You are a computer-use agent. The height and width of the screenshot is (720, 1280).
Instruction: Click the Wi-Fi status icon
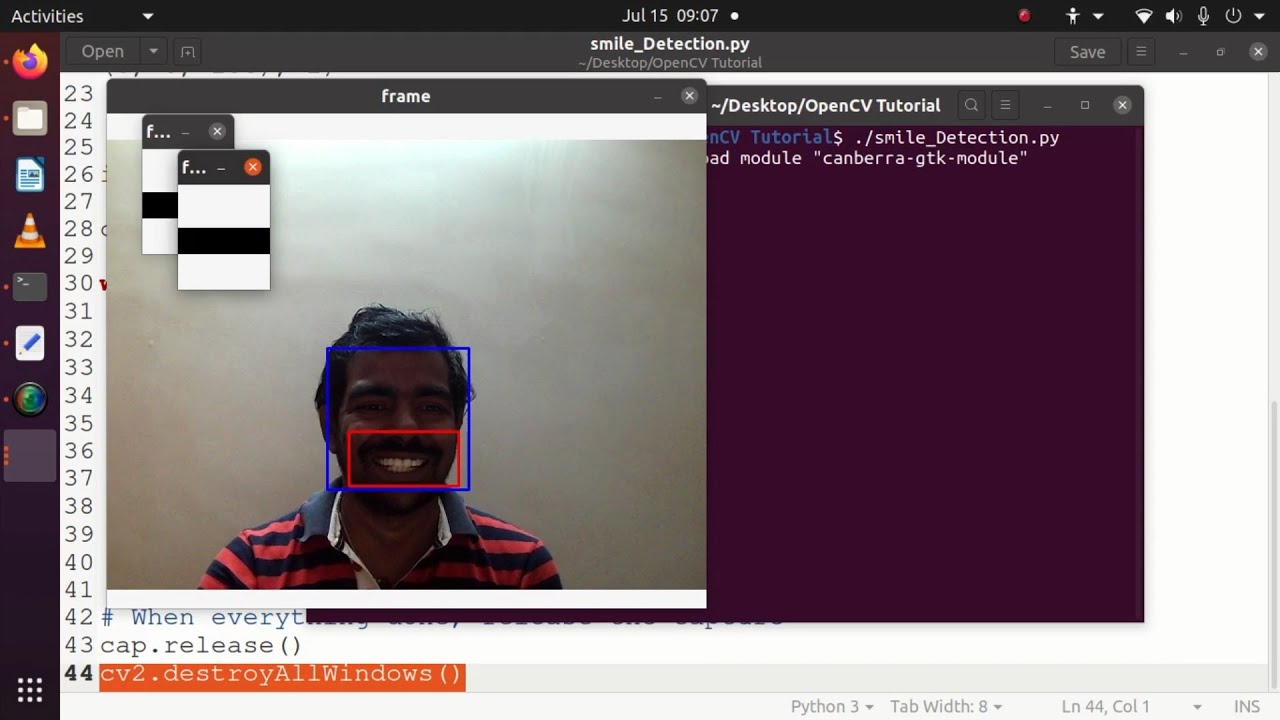(1144, 16)
